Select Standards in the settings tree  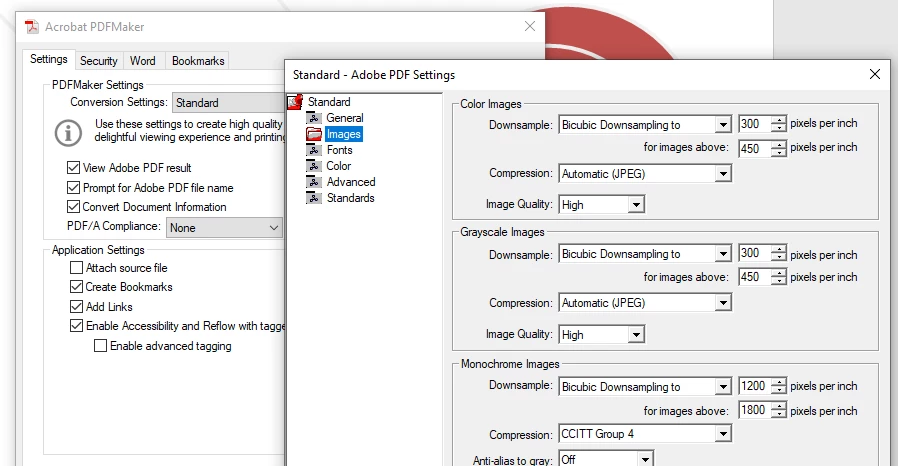350,198
